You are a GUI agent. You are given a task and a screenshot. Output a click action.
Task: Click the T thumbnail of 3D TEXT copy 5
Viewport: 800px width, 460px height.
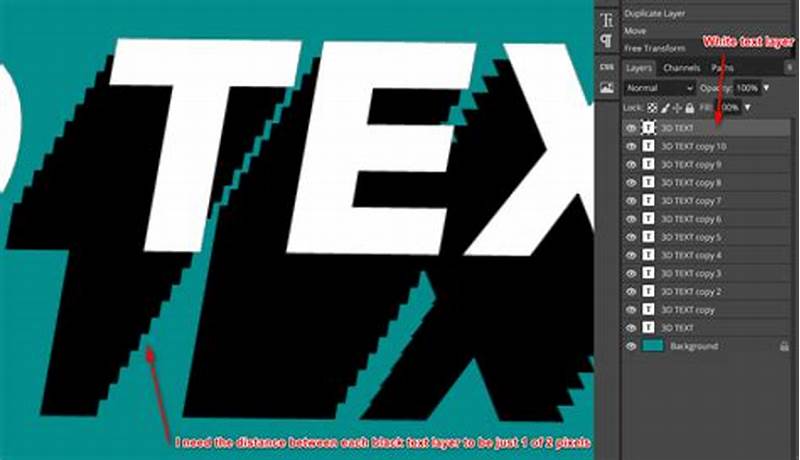[648, 237]
